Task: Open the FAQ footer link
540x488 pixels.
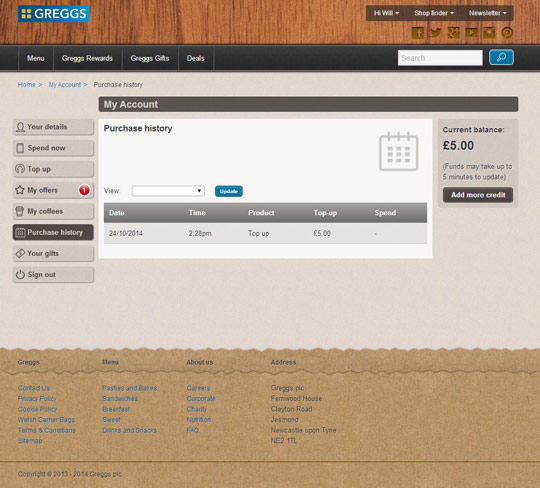Action: point(193,430)
